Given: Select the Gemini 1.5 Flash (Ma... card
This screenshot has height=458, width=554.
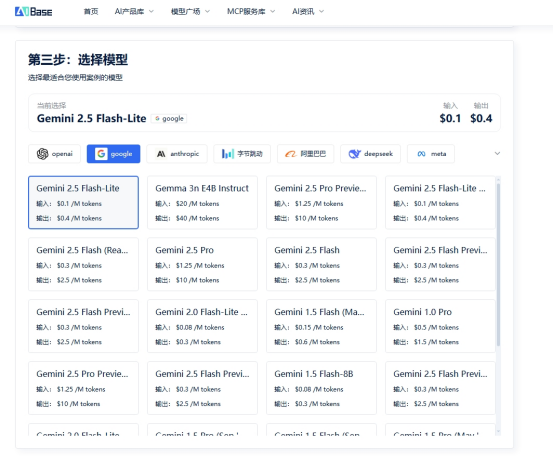Looking at the screenshot, I should pyautogui.click(x=322, y=326).
